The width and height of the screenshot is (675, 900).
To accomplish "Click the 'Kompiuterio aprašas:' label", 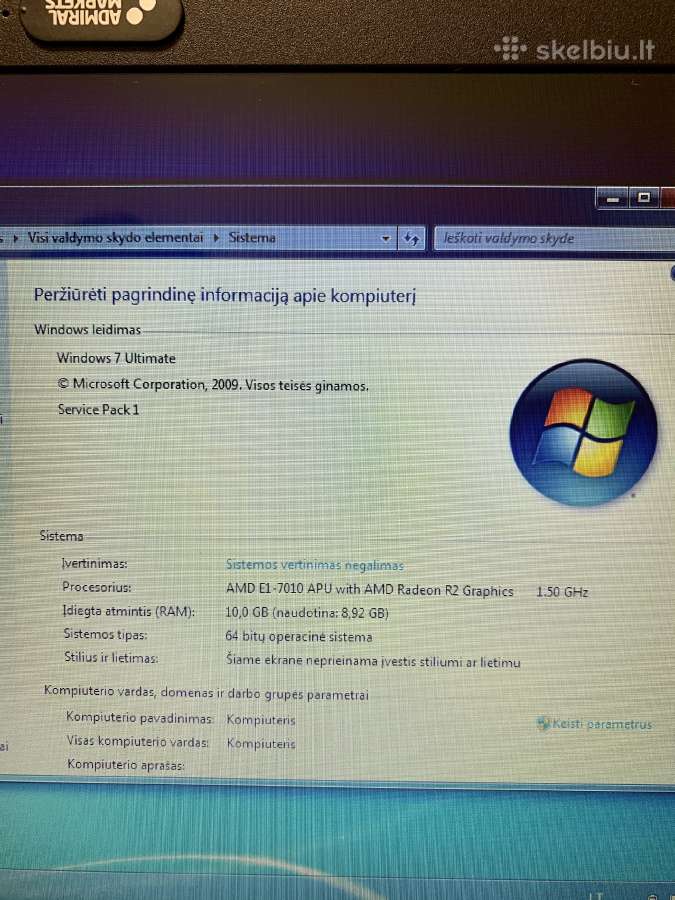I will [x=126, y=765].
